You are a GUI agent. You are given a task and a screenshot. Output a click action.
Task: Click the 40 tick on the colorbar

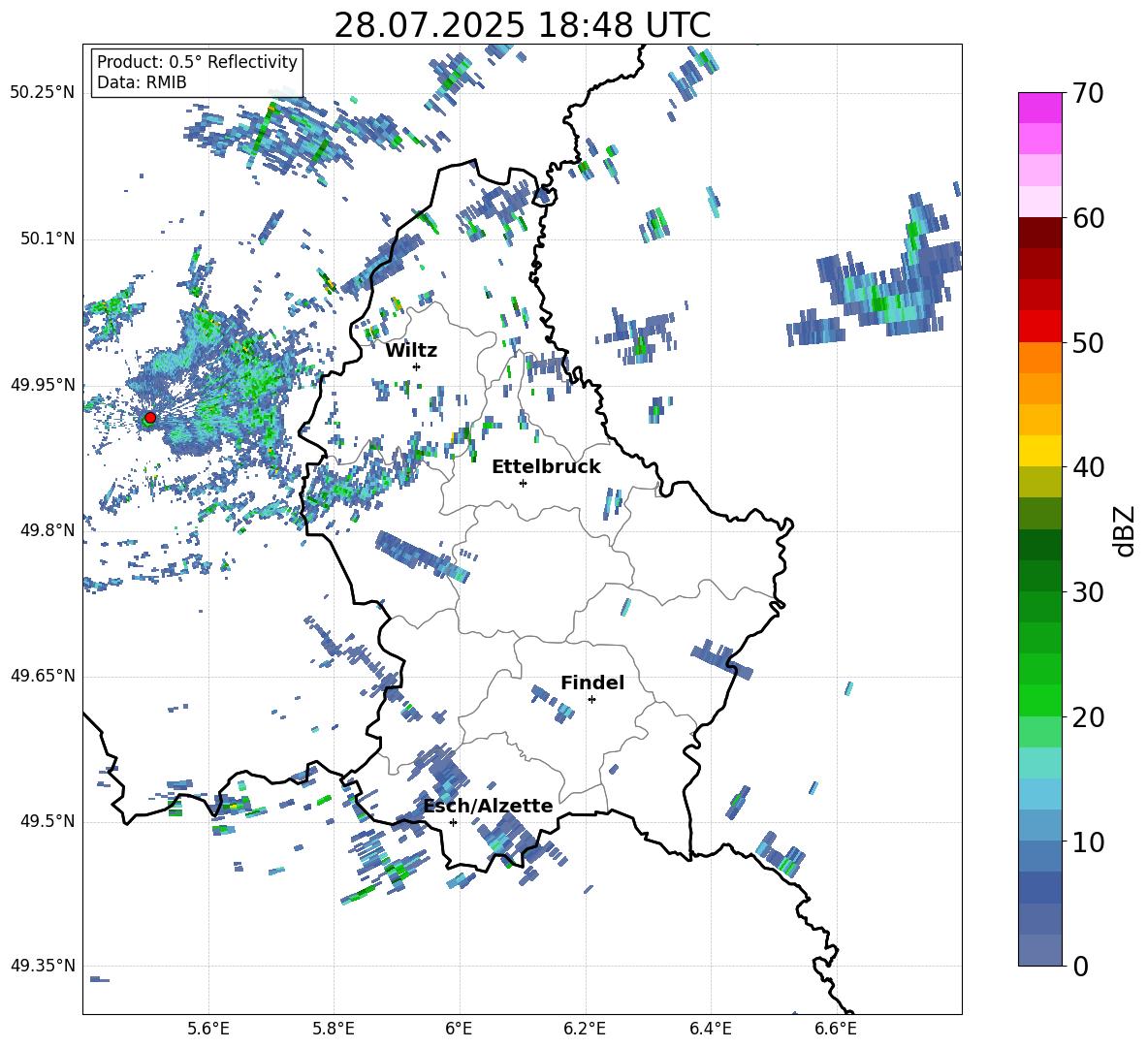click(x=1088, y=467)
